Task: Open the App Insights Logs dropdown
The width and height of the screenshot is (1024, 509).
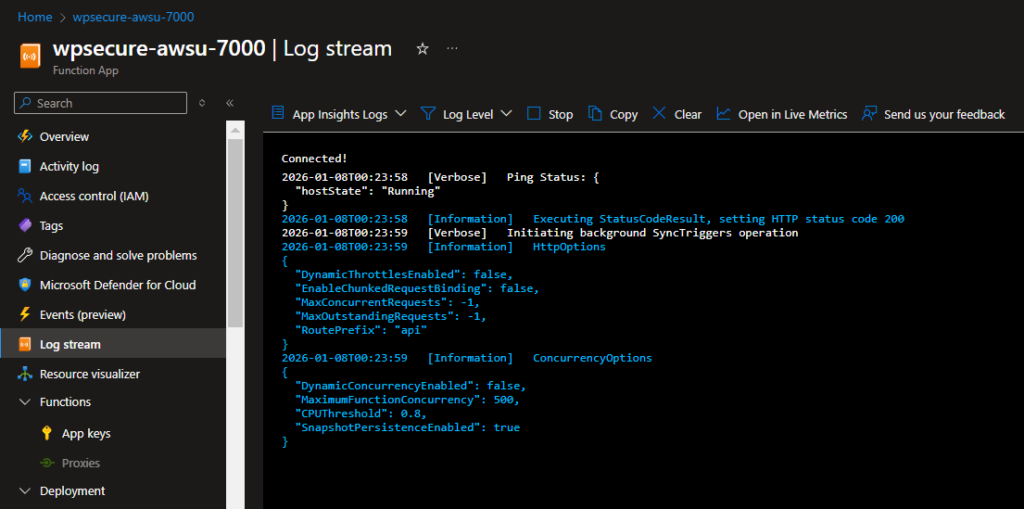Action: [338, 114]
